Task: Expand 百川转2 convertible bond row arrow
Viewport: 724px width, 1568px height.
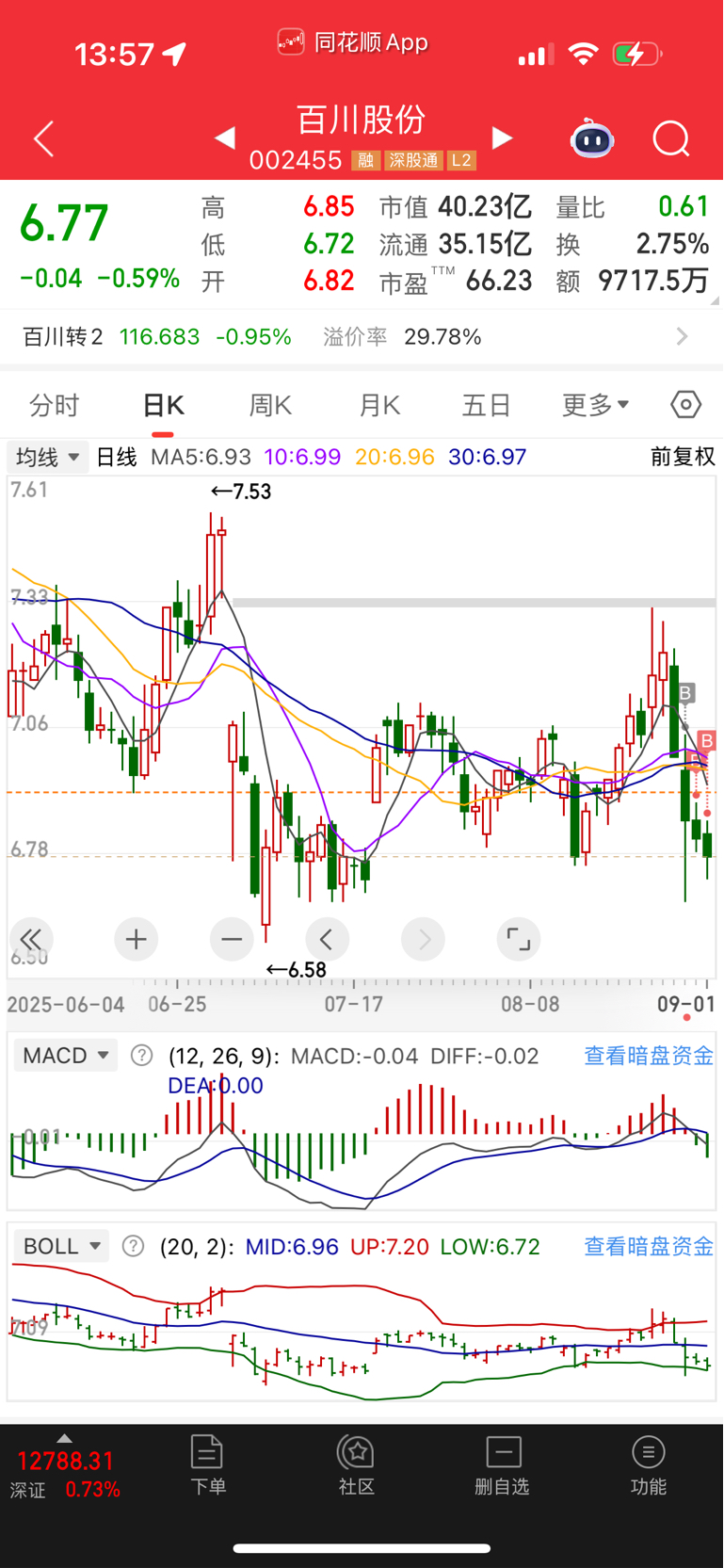Action: (x=683, y=336)
